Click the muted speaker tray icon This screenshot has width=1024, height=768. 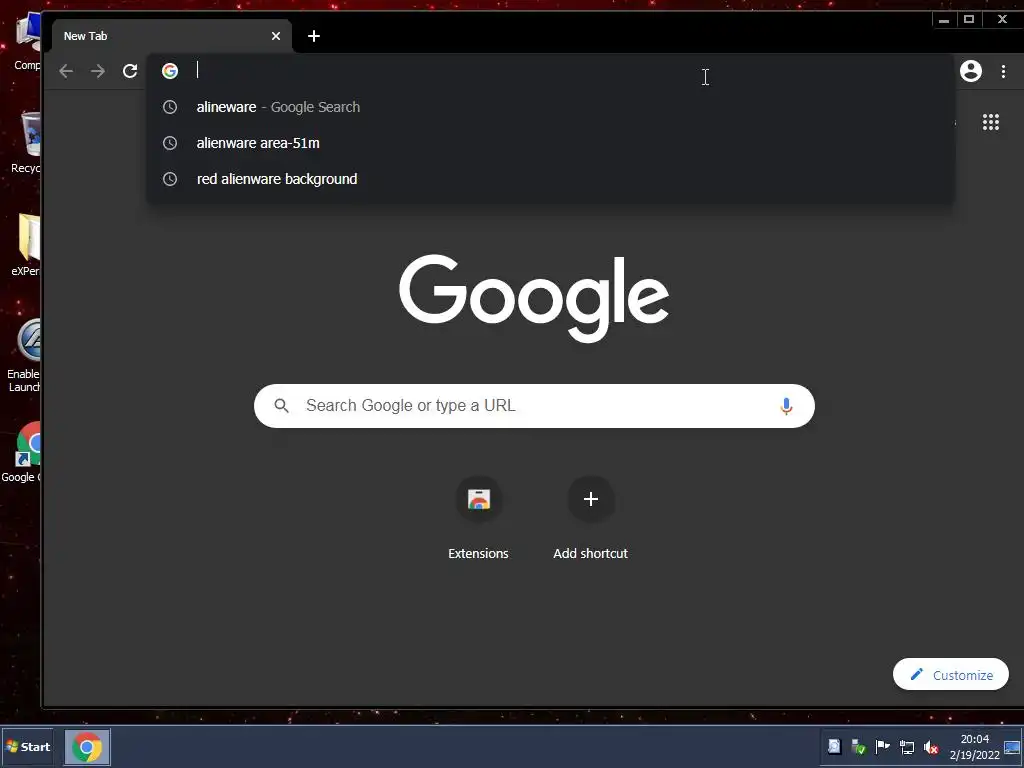(931, 747)
